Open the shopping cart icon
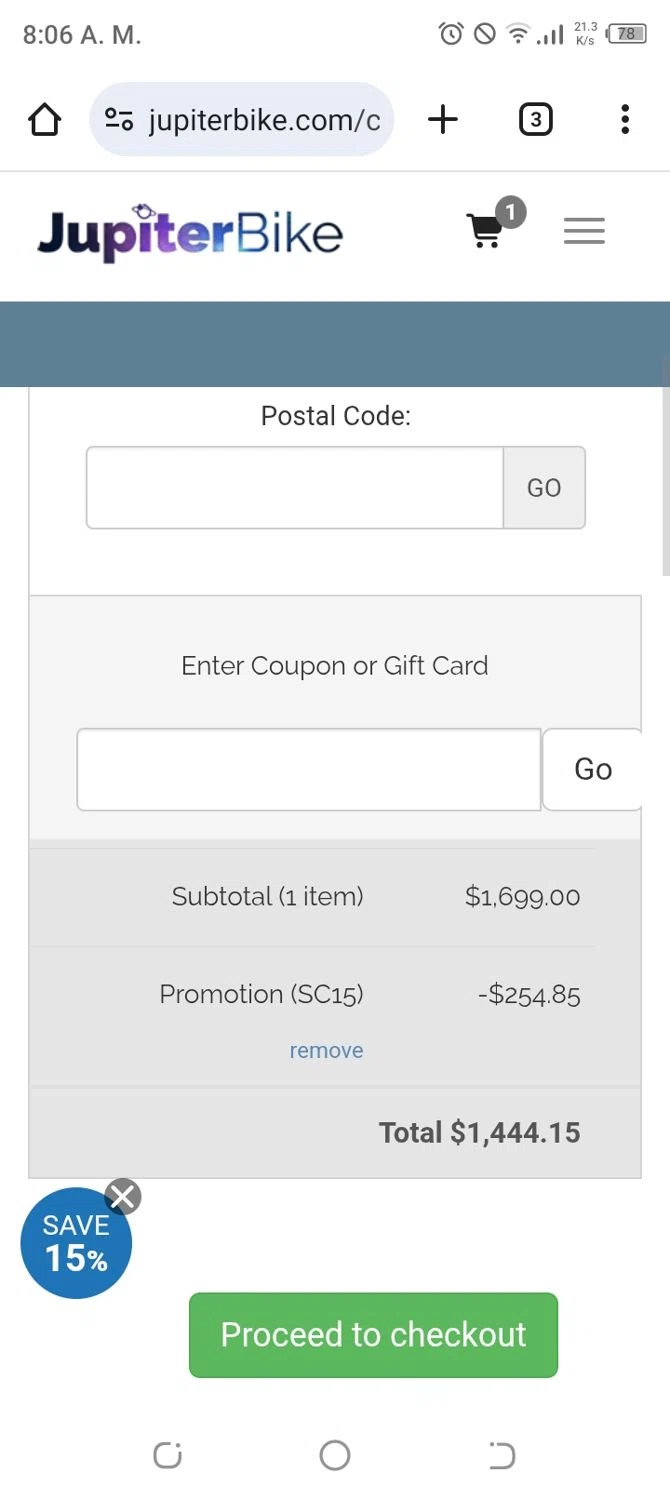This screenshot has width=670, height=1500. pos(486,230)
